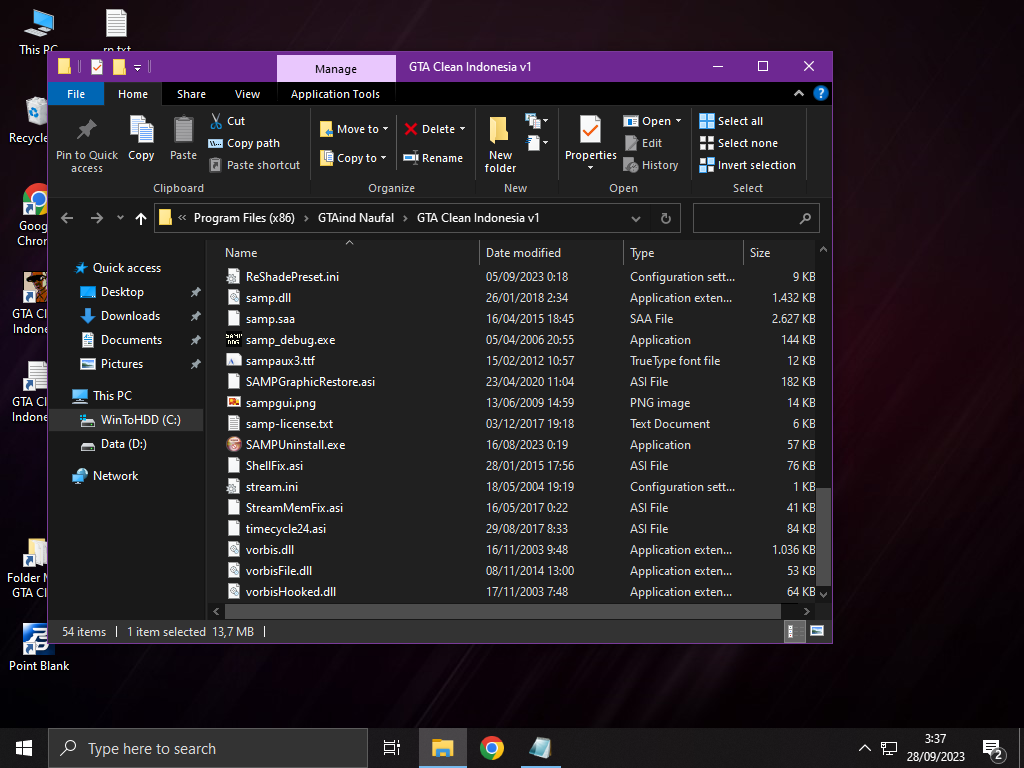The height and width of the screenshot is (768, 1024).
Task: Select Network in the navigation pane
Action: [115, 476]
